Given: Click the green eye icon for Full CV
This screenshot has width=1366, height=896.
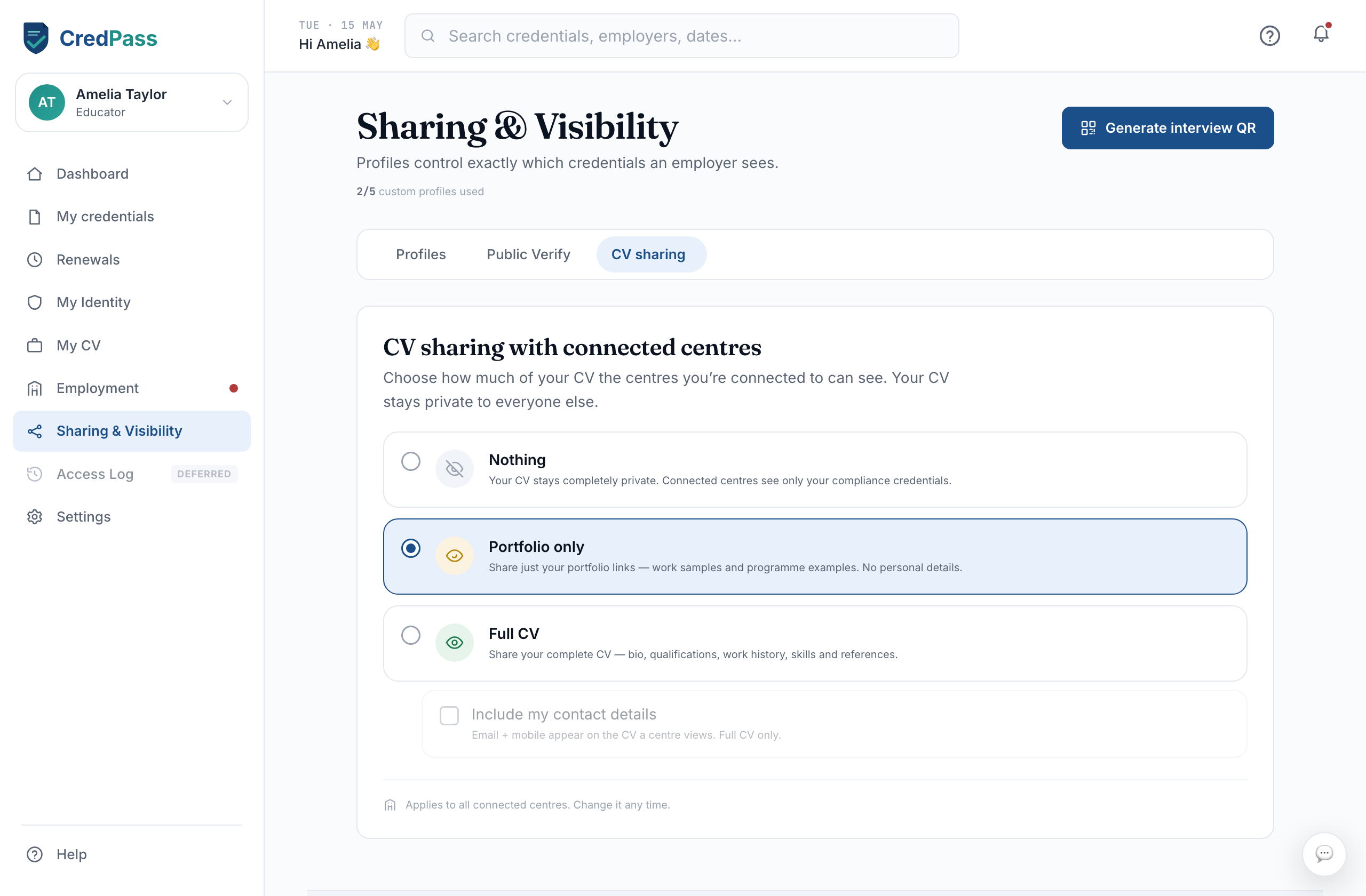Looking at the screenshot, I should point(455,643).
